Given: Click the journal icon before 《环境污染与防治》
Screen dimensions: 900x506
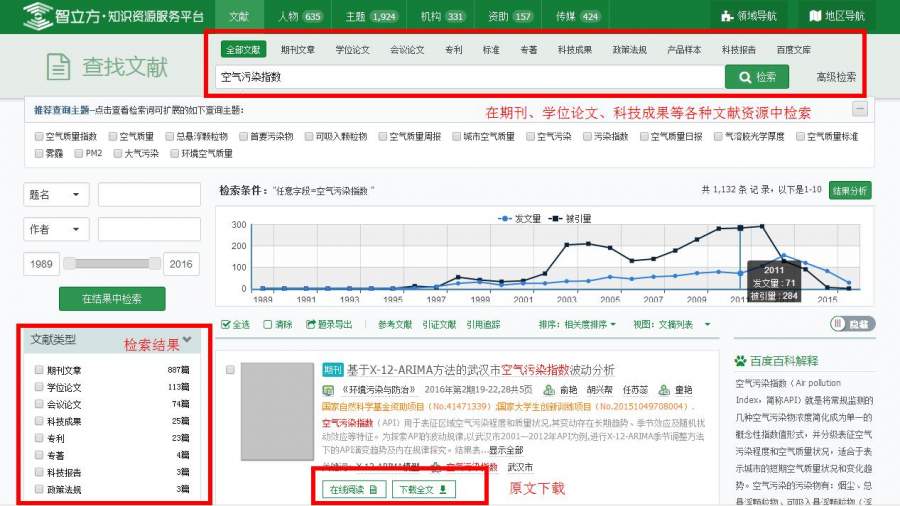Looking at the screenshot, I should coord(328,390).
